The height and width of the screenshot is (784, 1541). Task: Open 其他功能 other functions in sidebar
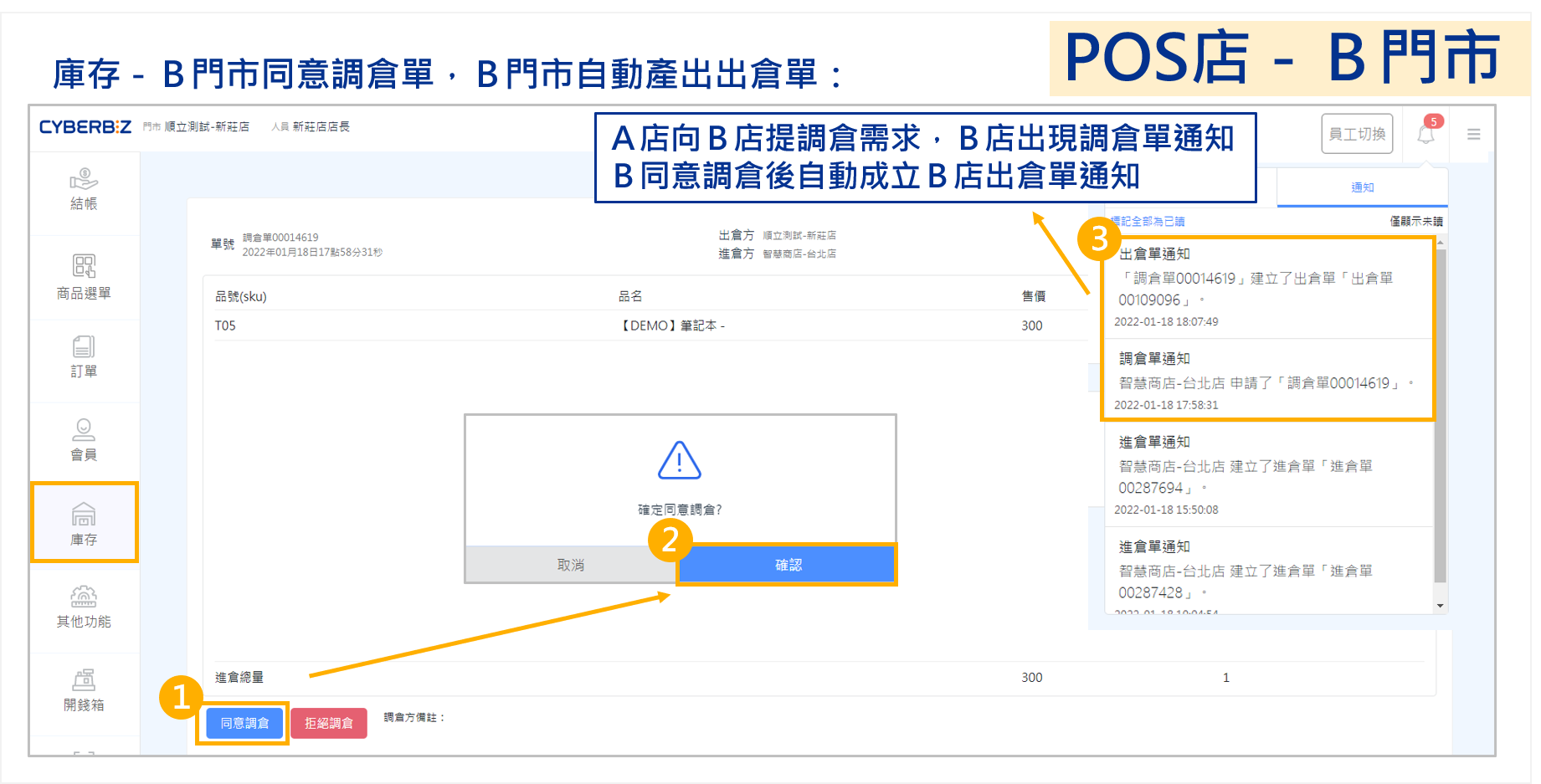pyautogui.click(x=84, y=607)
